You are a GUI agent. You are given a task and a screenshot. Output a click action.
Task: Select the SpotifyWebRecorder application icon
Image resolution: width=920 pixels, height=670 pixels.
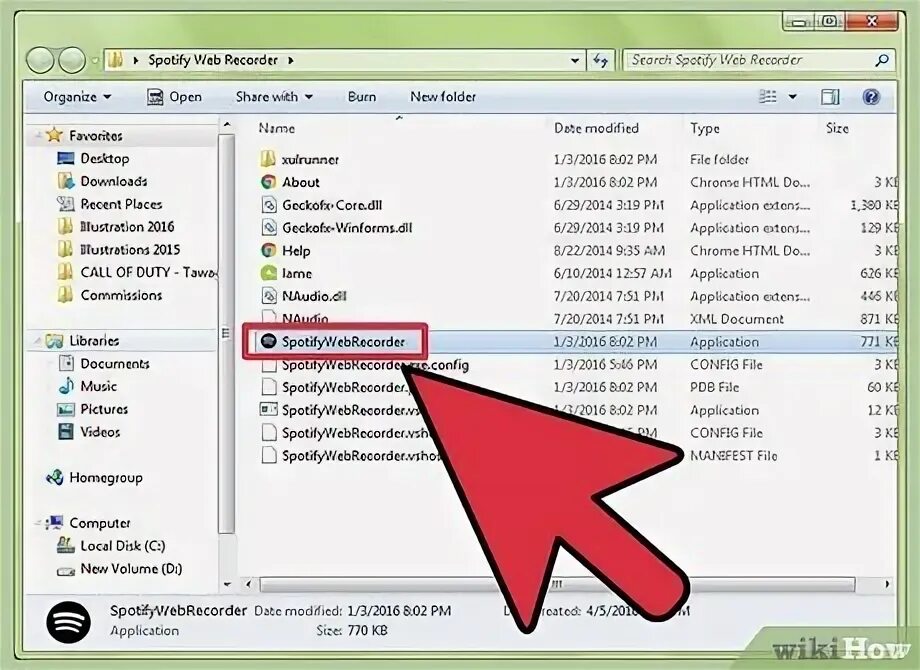pos(268,341)
